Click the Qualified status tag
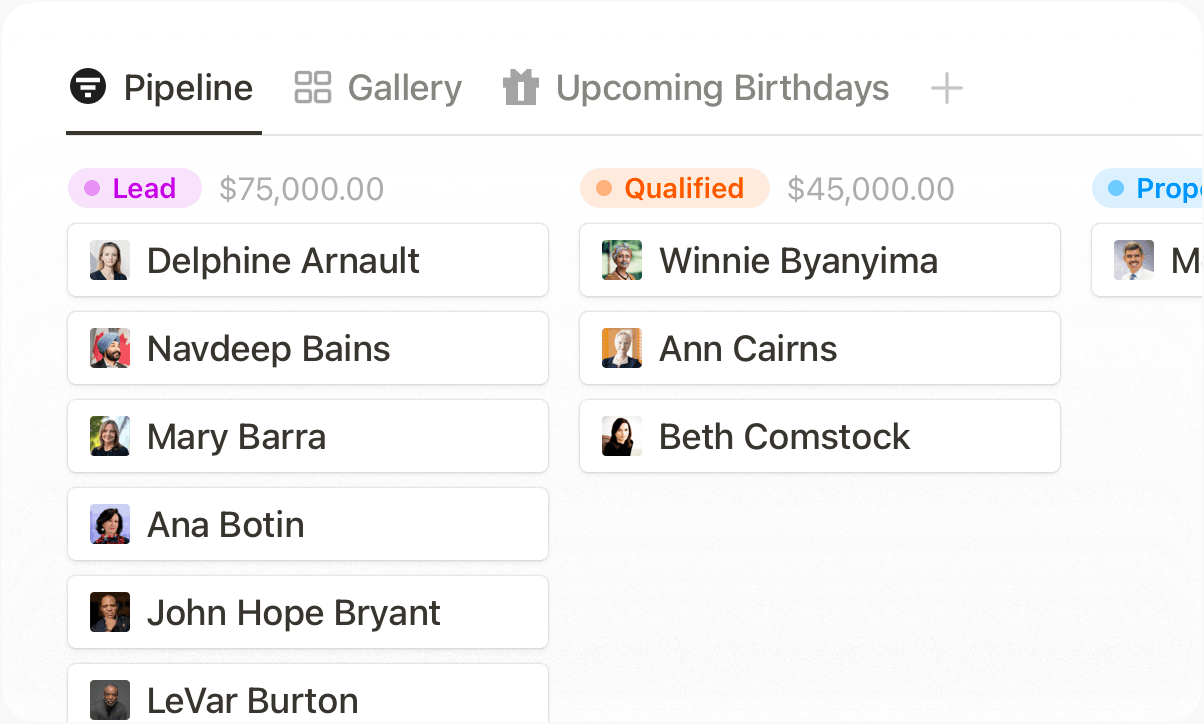 tap(675, 188)
